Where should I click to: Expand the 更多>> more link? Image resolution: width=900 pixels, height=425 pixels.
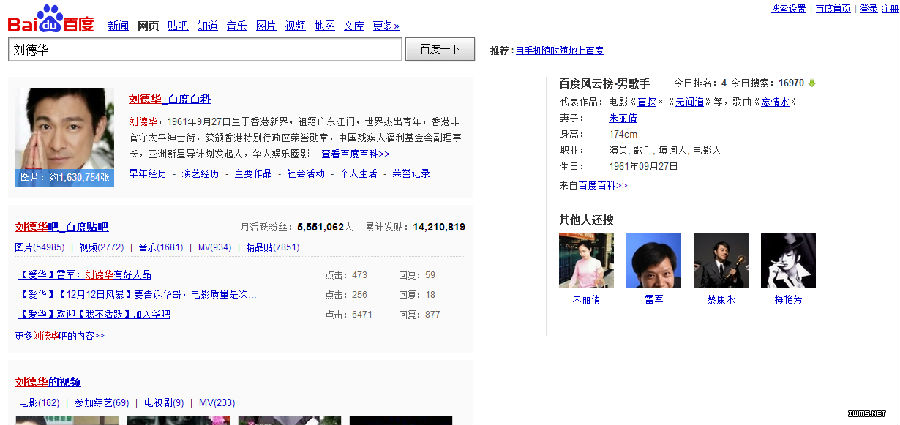click(x=386, y=26)
